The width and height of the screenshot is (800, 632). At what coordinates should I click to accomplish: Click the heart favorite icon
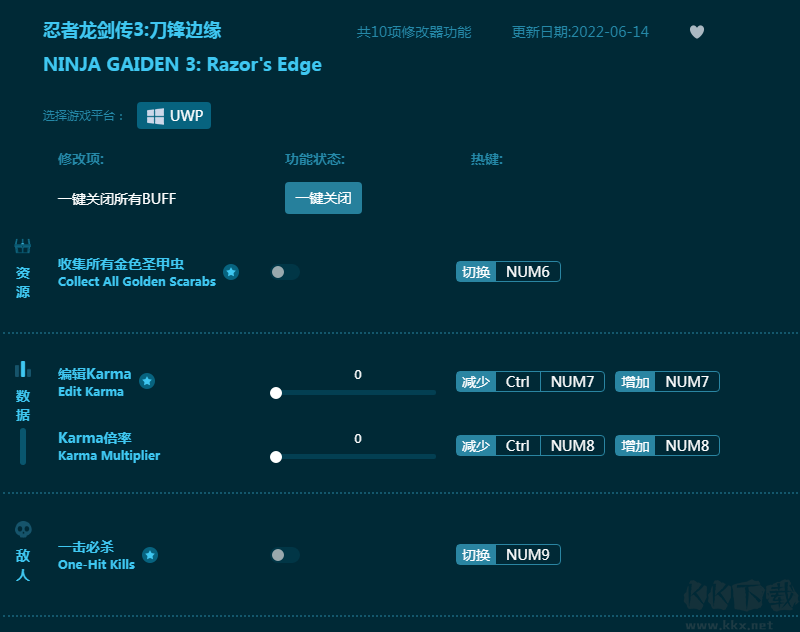(697, 32)
